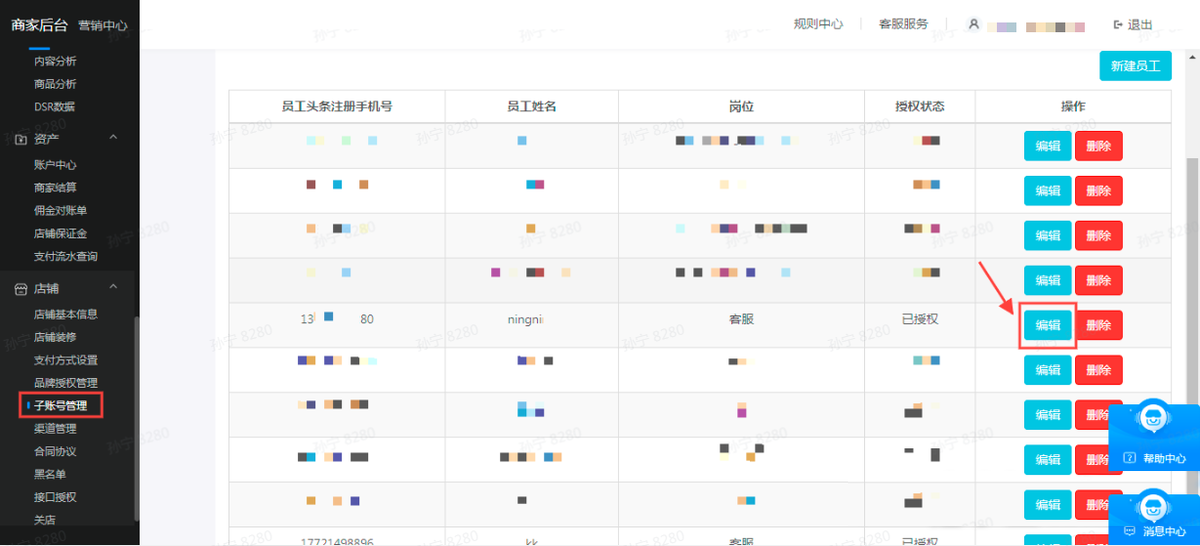The image size is (1200, 546).
Task: Open 客服服务 in header
Action: tap(903, 25)
